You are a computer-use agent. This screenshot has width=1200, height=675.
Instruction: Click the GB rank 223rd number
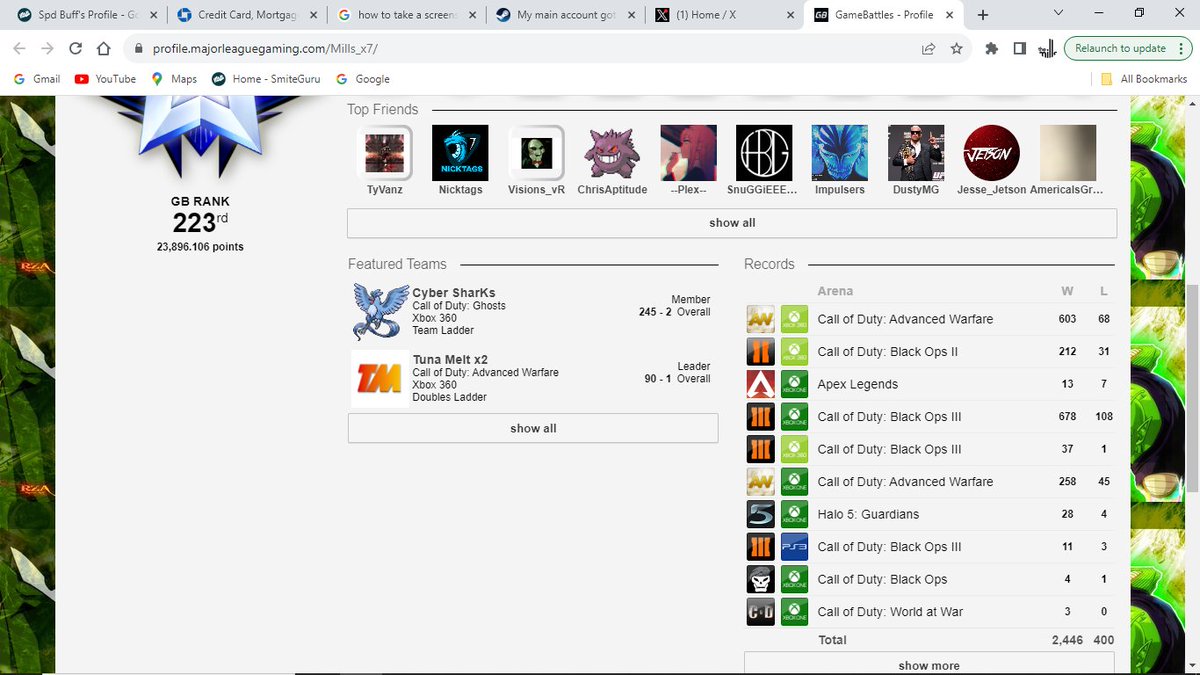click(200, 222)
